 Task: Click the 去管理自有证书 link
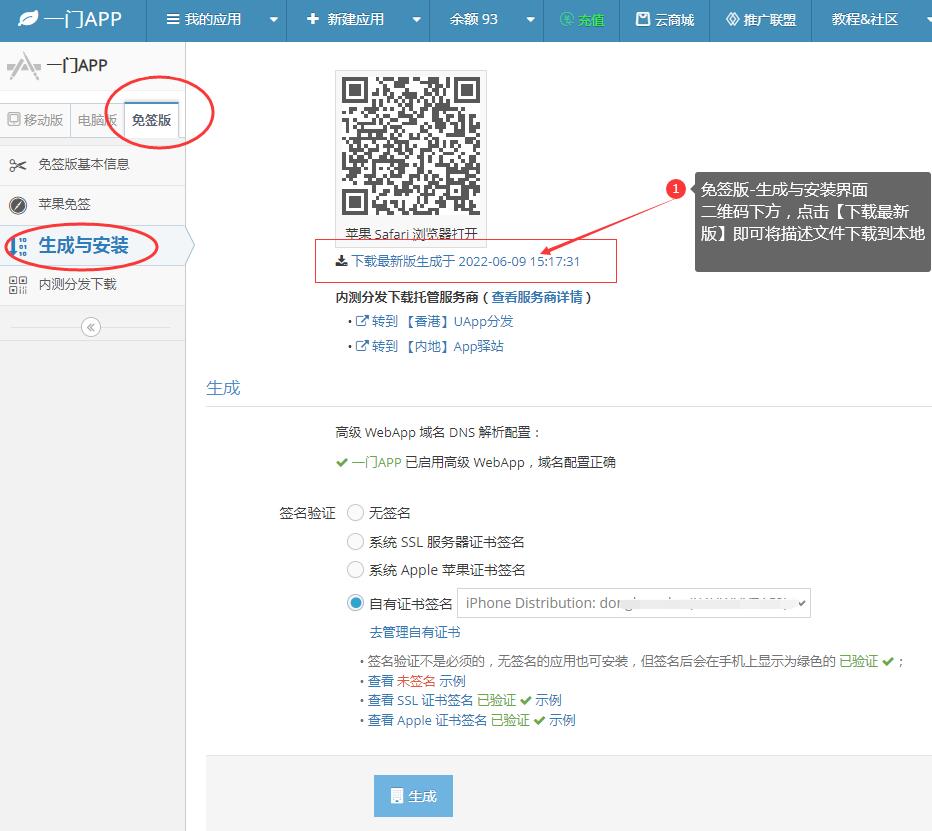coord(415,632)
